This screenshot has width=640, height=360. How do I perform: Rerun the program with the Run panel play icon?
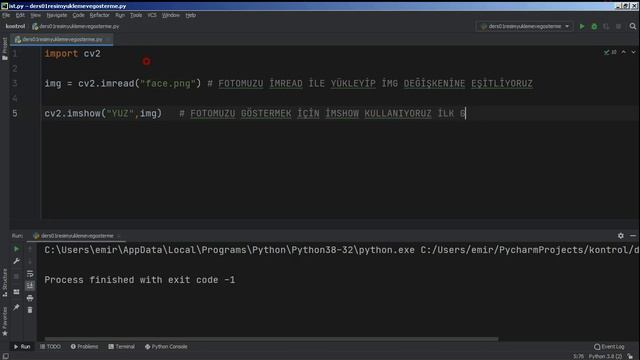point(16,249)
